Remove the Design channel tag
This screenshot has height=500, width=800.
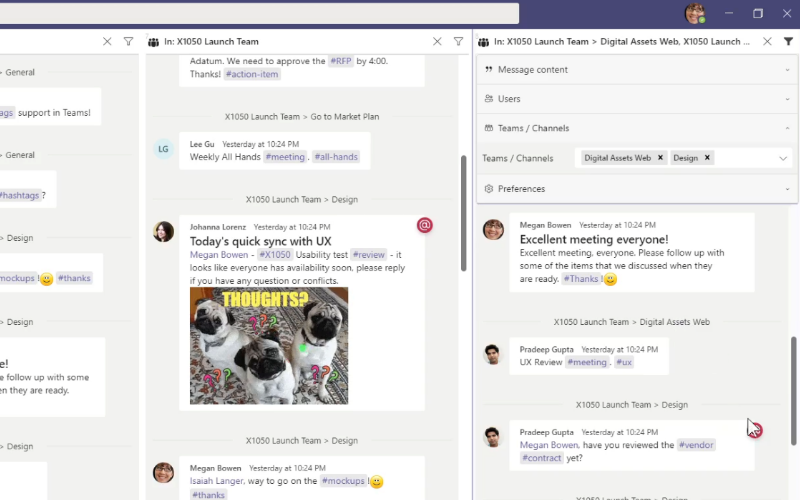707,158
